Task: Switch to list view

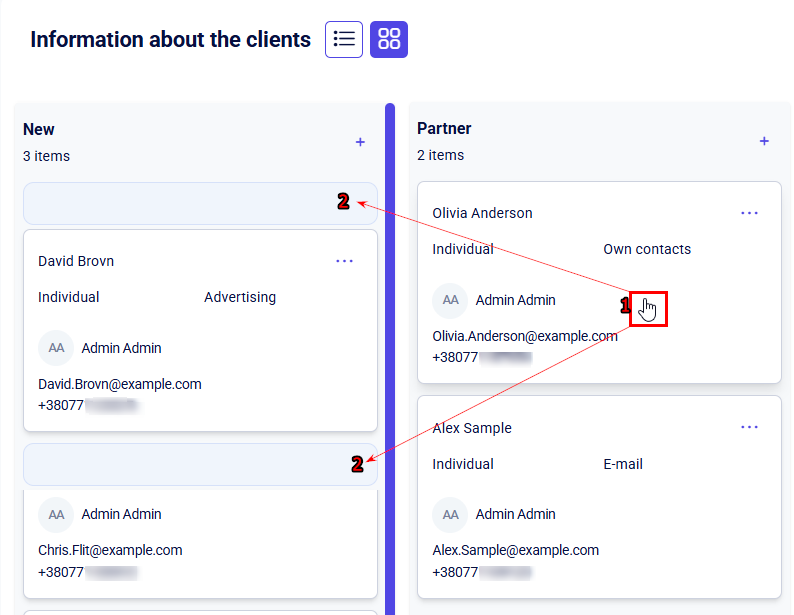Action: coord(344,40)
